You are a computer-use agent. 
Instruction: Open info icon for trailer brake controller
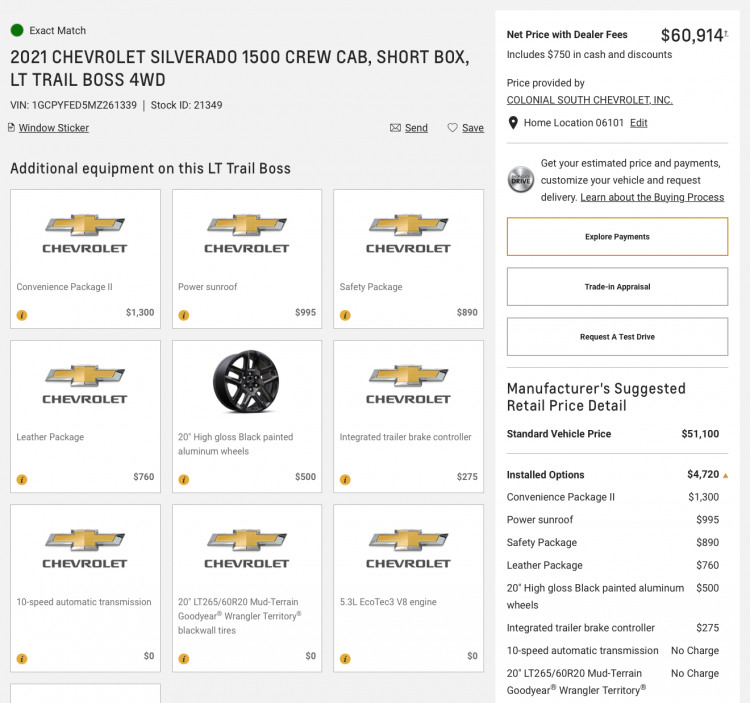point(345,479)
